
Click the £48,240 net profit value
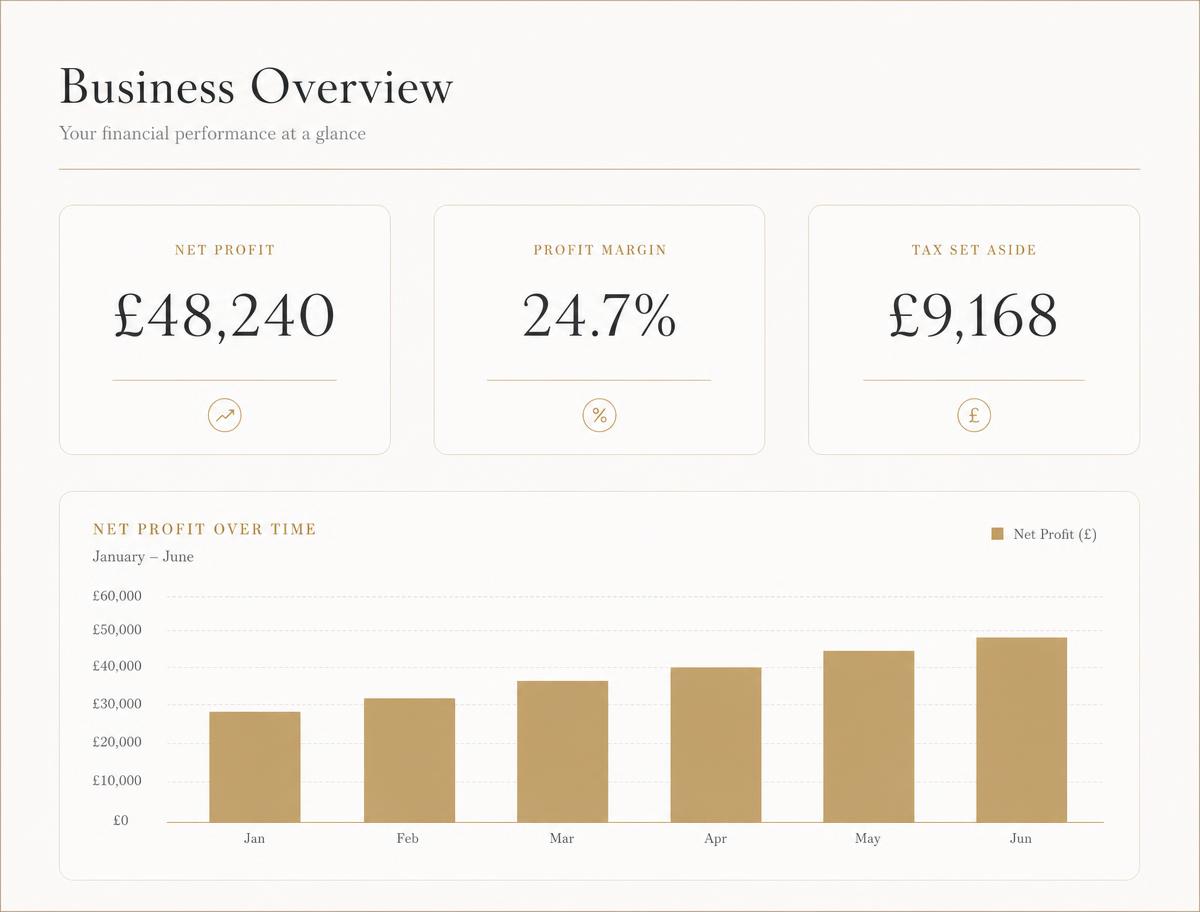click(224, 316)
